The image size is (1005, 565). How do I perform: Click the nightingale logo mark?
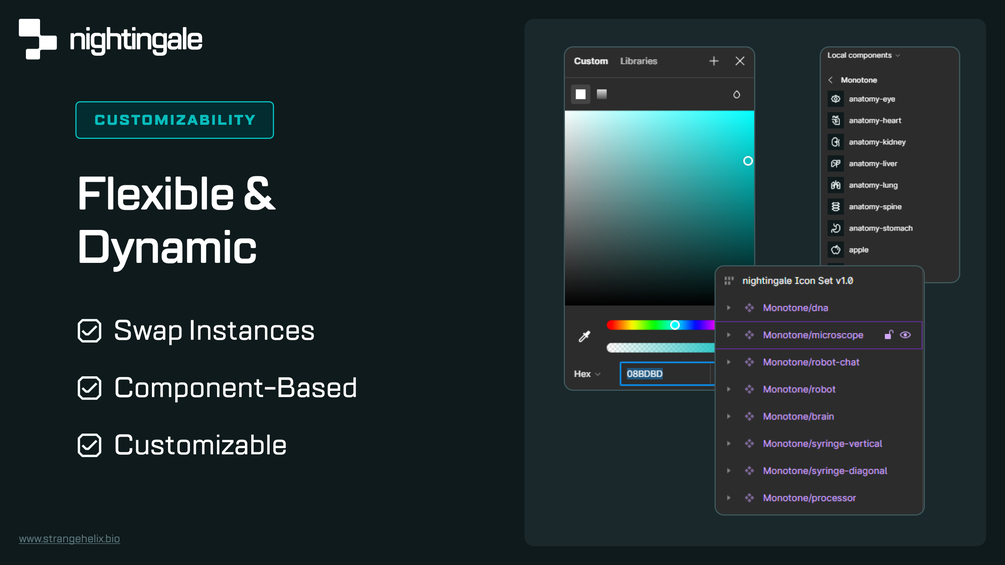click(x=38, y=39)
